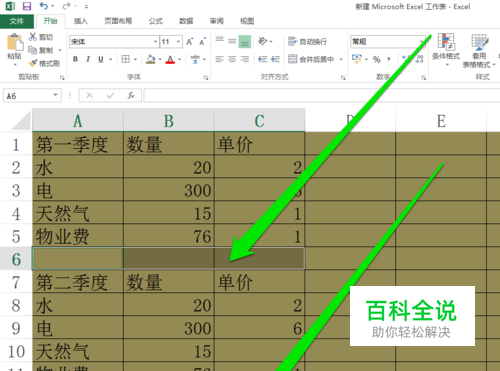The height and width of the screenshot is (371, 500).
Task: Click the Name Box showing A6
Action: 28,96
